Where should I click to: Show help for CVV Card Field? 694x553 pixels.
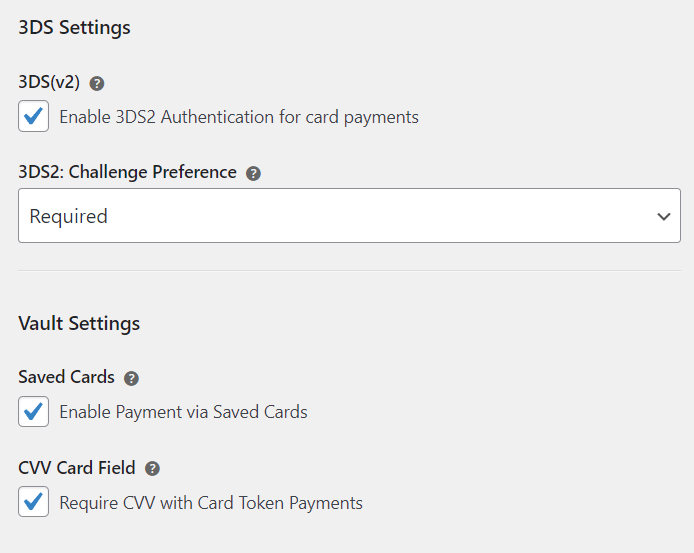point(152,468)
